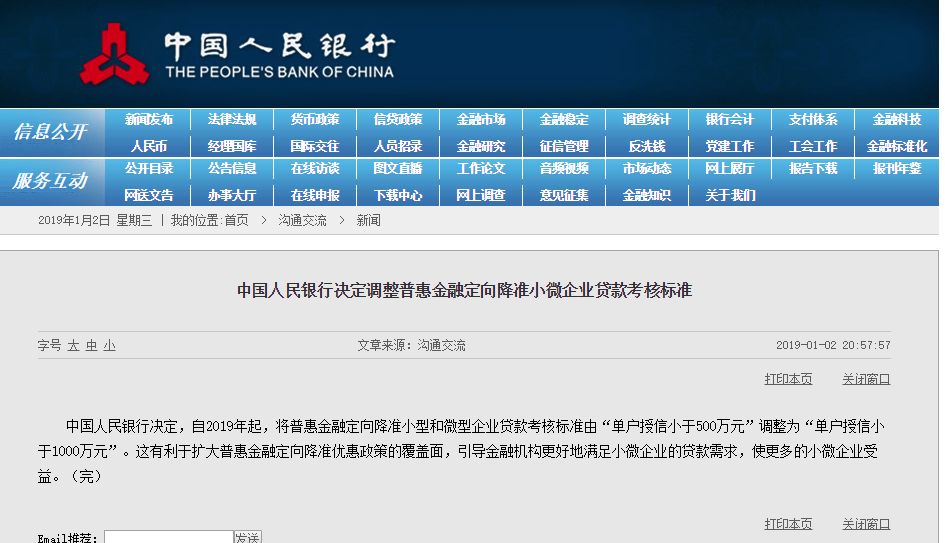
Task: Go to 党建工作
Action: coord(730,146)
